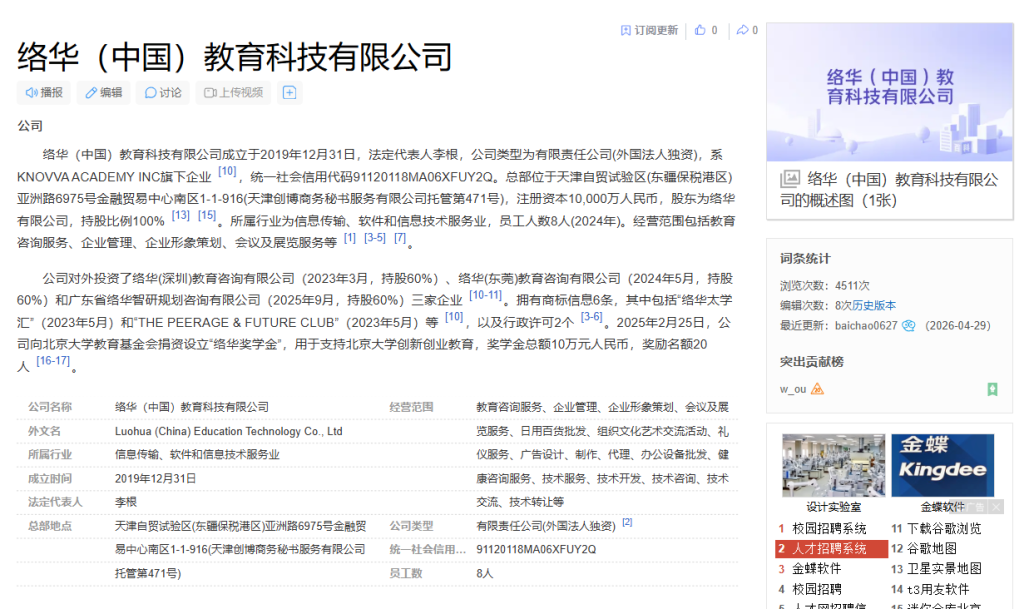Open reference [15] after 持股比例100%
Image resolution: width=1024 pixels, height=609 pixels.
pos(207,215)
